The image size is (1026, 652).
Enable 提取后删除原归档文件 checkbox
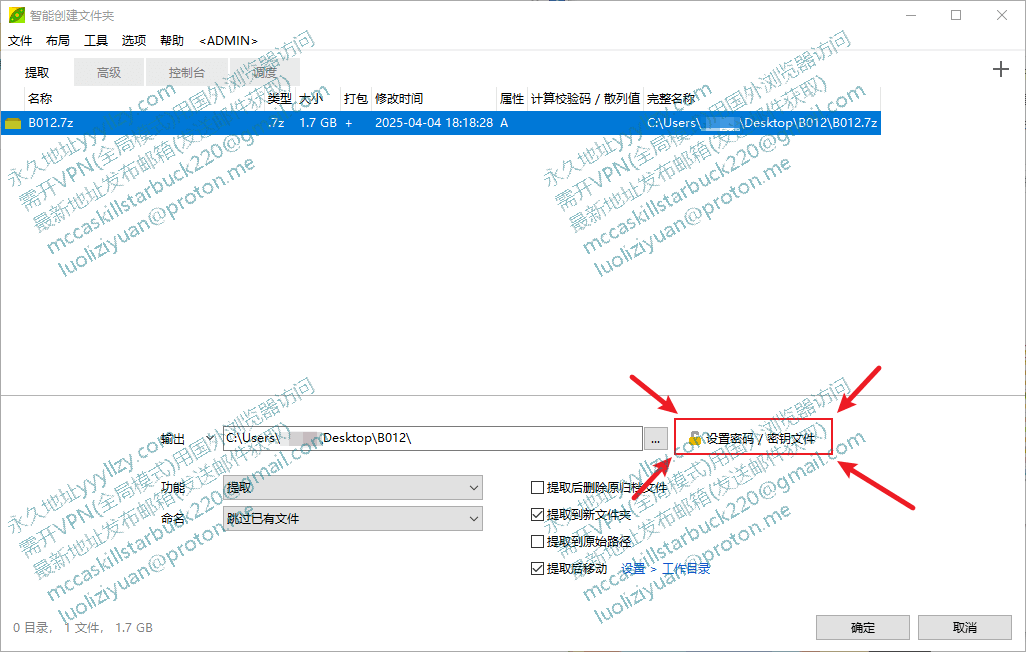[x=537, y=488]
